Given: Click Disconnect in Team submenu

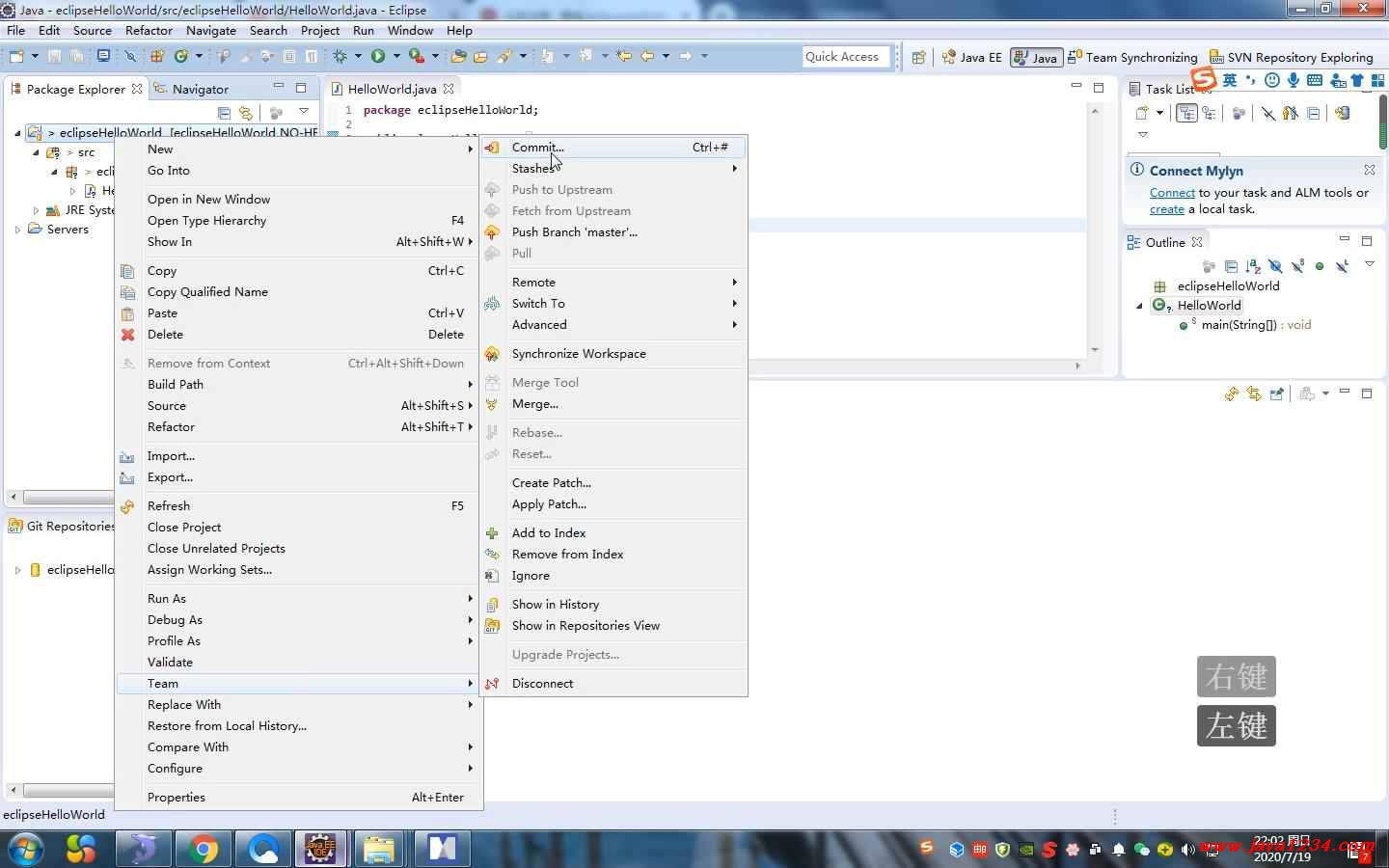Looking at the screenshot, I should tap(613, 684).
